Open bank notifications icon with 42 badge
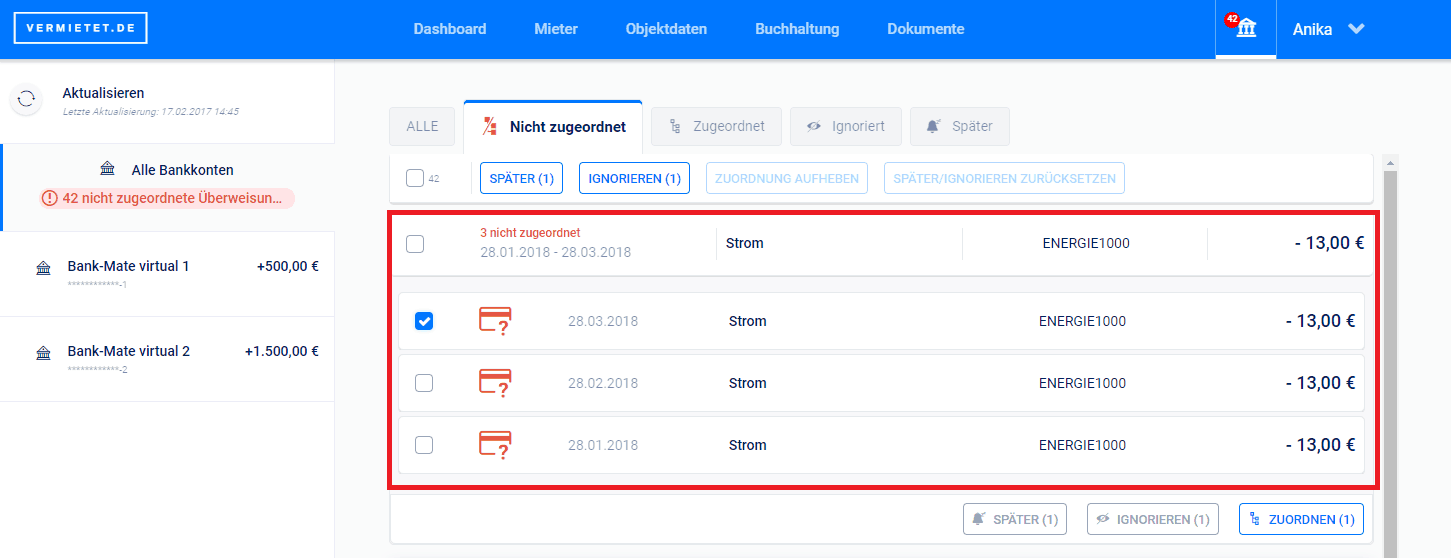The width and height of the screenshot is (1451, 558). pos(1245,28)
